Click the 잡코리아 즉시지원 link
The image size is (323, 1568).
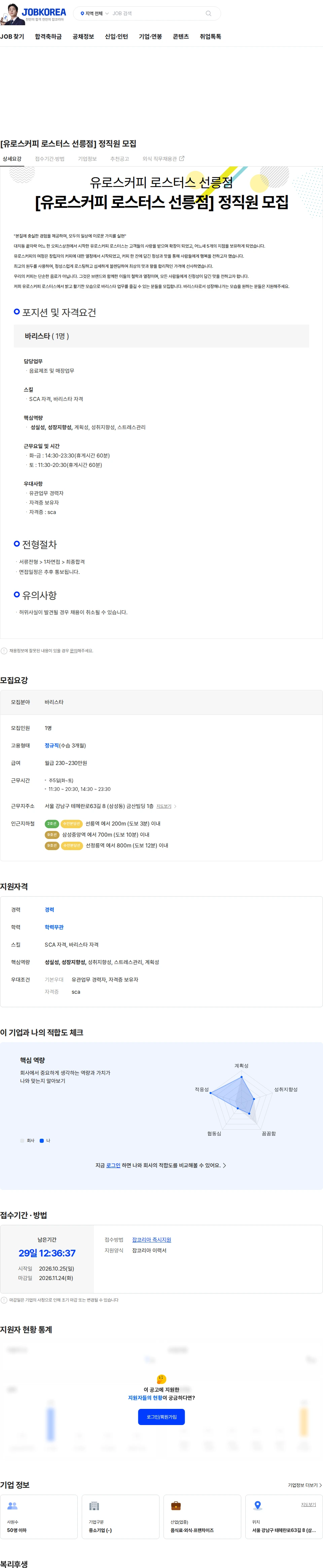click(151, 1239)
